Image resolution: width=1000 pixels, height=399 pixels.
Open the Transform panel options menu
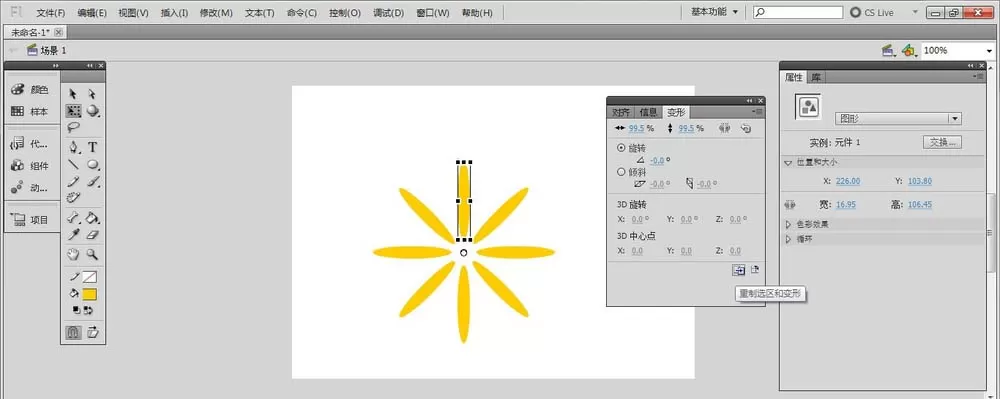point(758,112)
